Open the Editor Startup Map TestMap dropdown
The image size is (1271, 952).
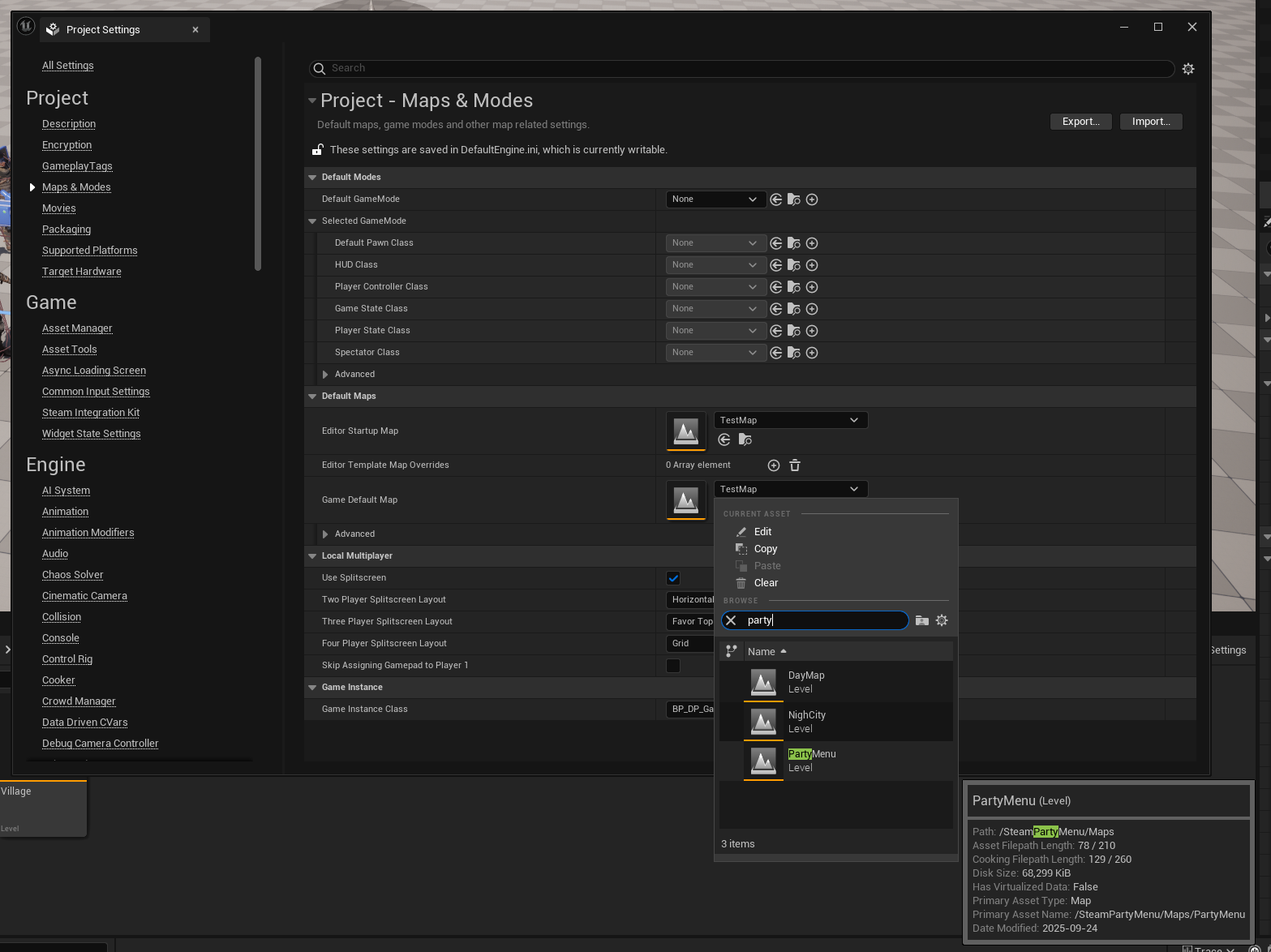(790, 420)
